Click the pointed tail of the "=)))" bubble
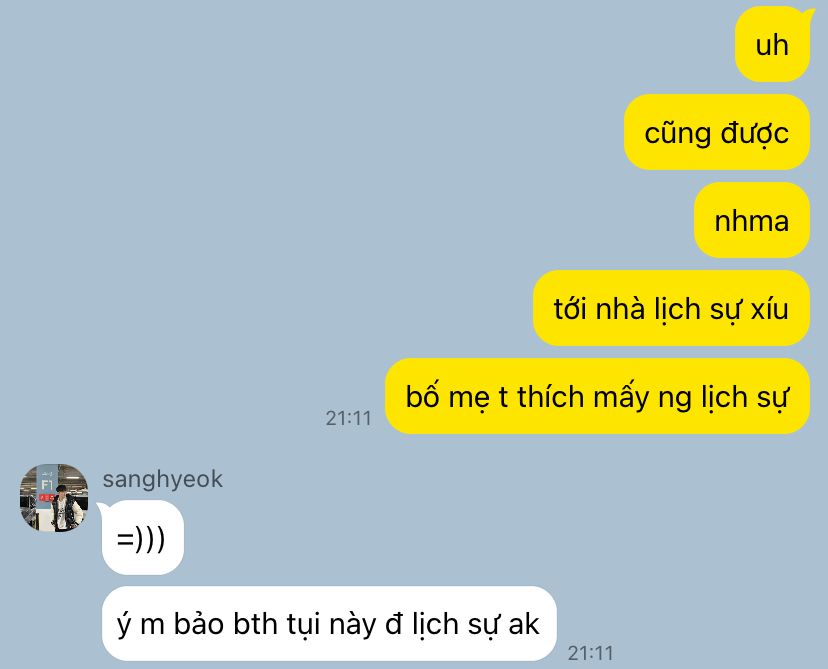828x669 pixels. [x=101, y=507]
